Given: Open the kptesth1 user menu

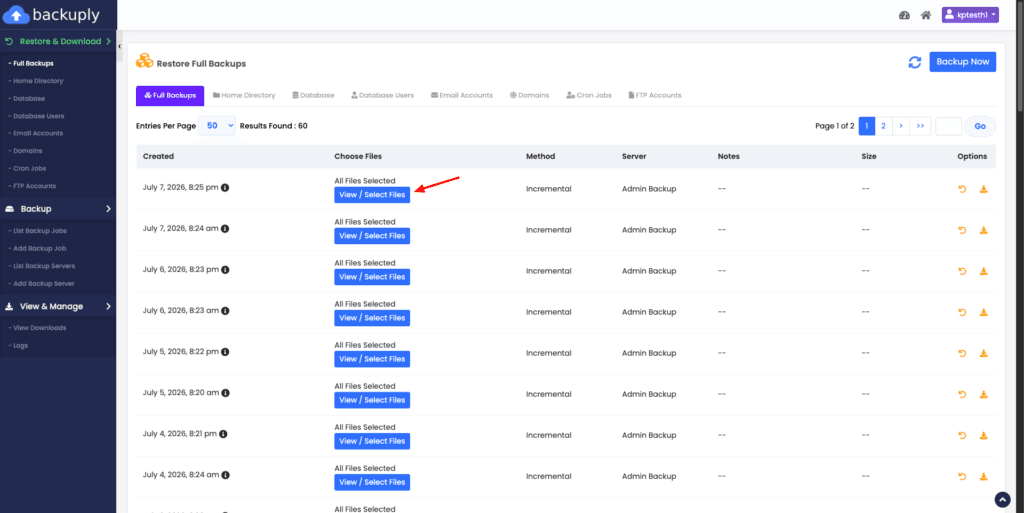Looking at the screenshot, I should click(970, 15).
